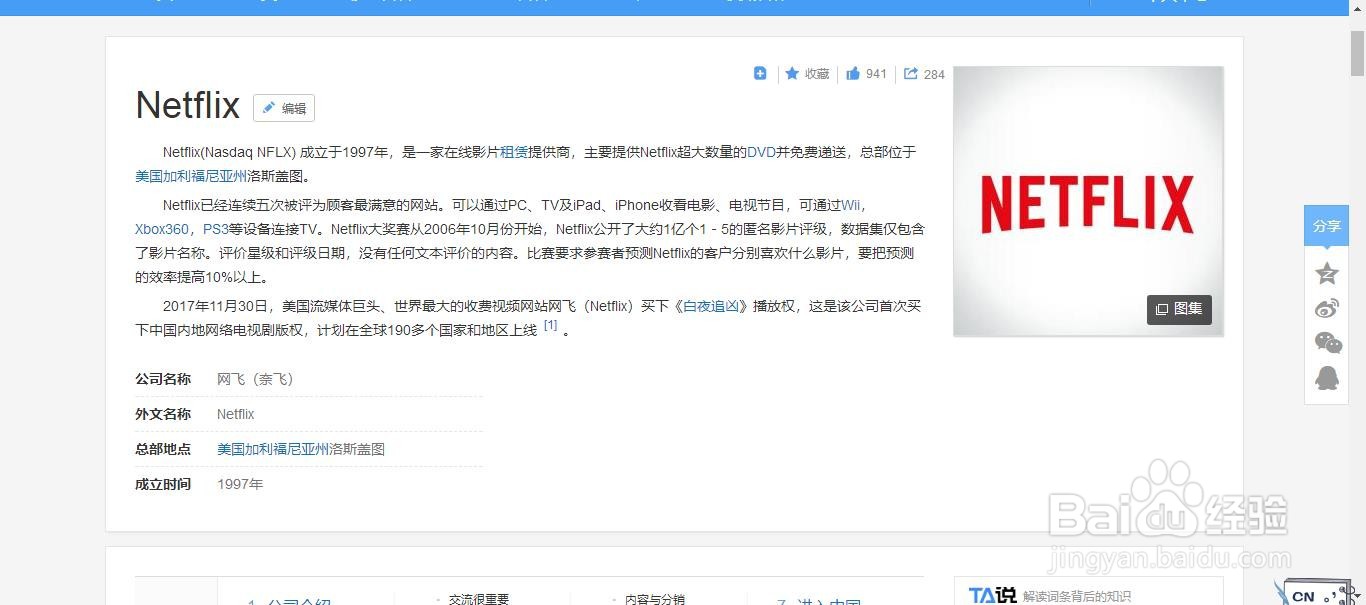Click the share icon with 284

pyautogui.click(x=924, y=74)
